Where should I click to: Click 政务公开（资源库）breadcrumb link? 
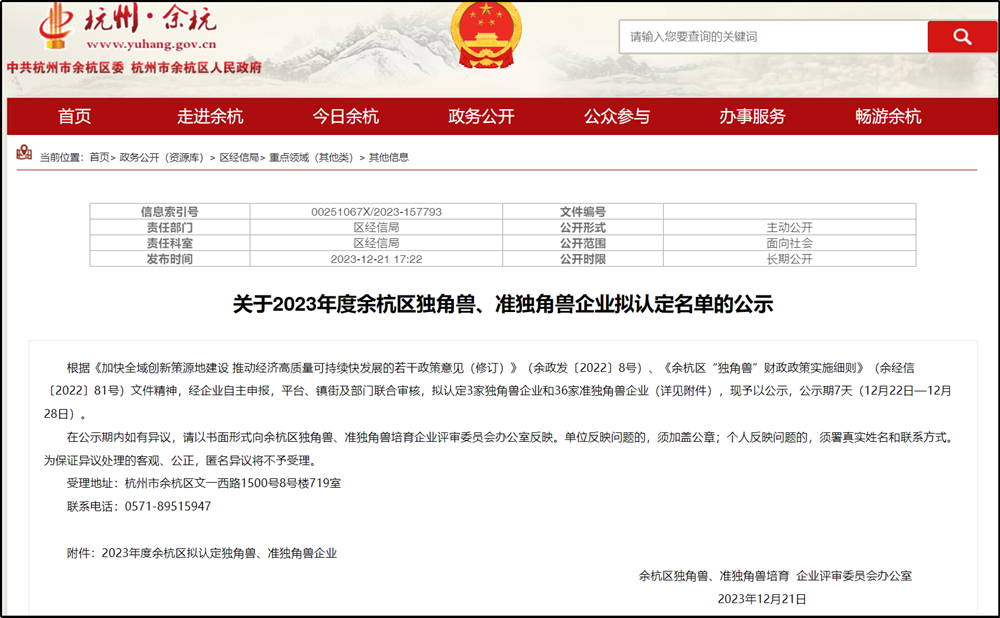(161, 157)
